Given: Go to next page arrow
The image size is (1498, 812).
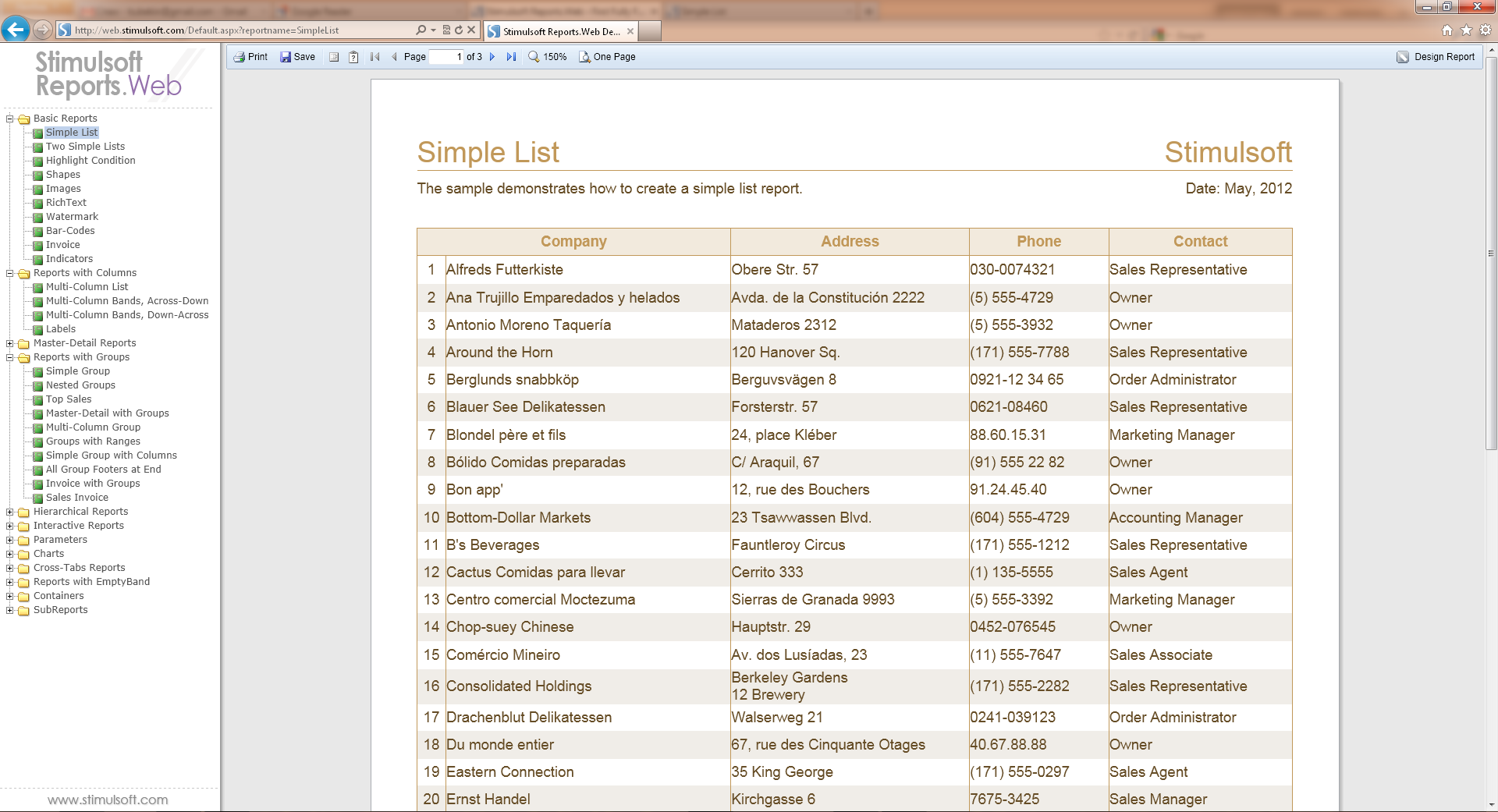Looking at the screenshot, I should pyautogui.click(x=492, y=57).
